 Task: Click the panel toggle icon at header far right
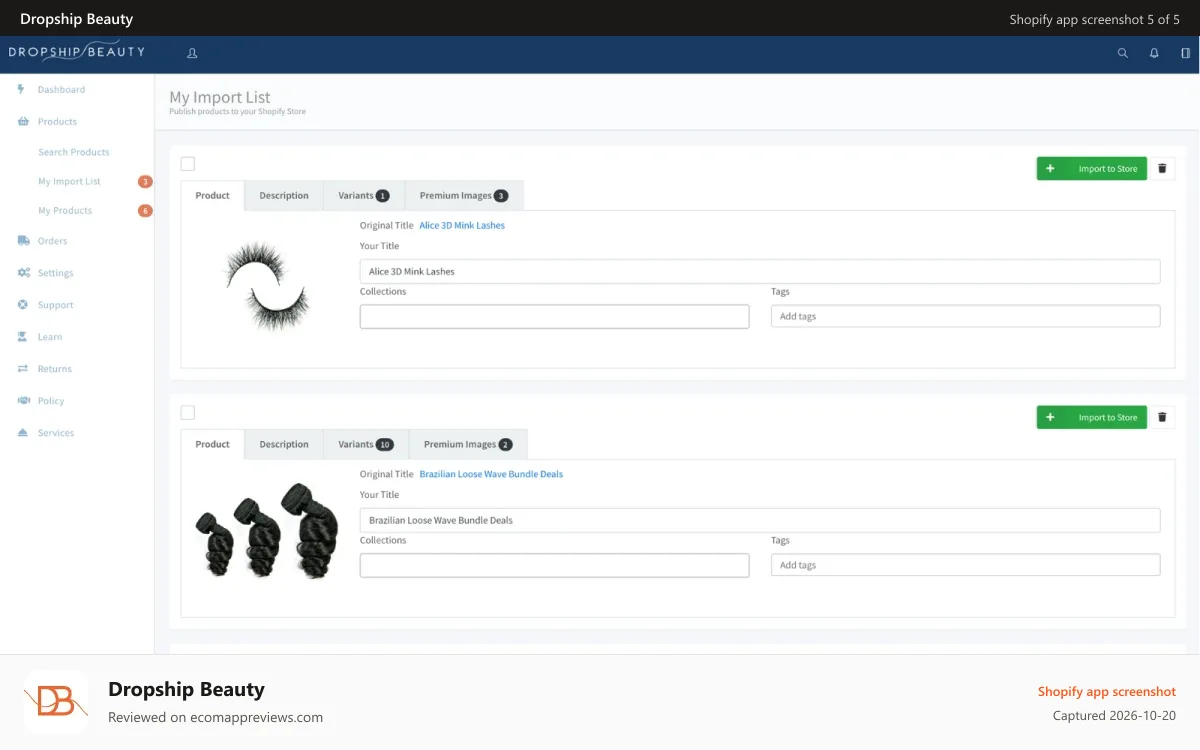(1185, 53)
